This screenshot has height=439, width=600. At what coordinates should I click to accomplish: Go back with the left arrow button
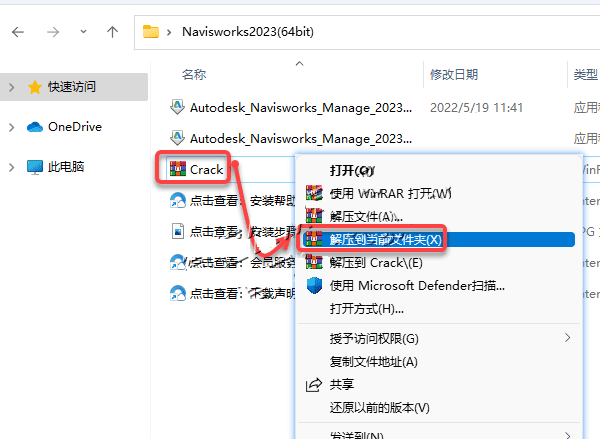click(x=18, y=32)
